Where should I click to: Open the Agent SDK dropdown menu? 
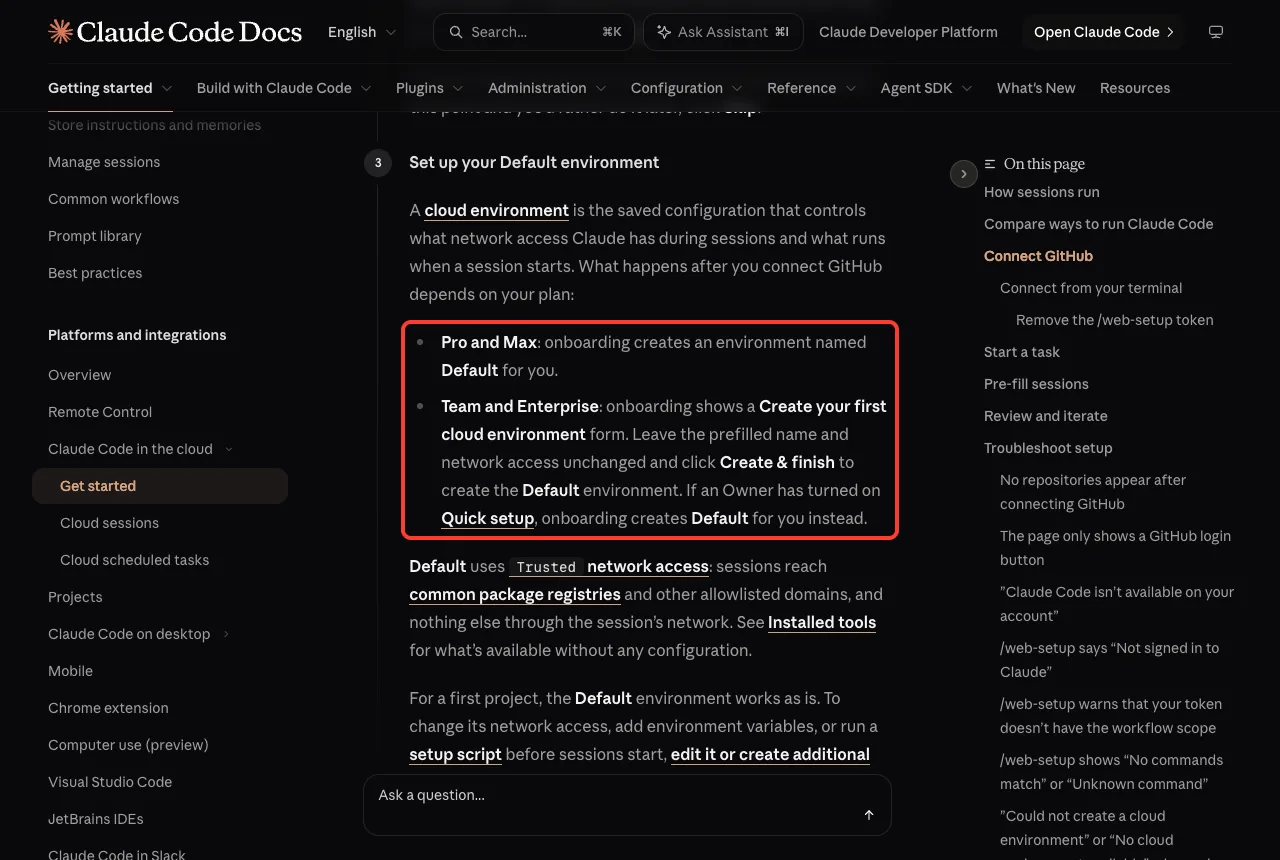(x=927, y=88)
